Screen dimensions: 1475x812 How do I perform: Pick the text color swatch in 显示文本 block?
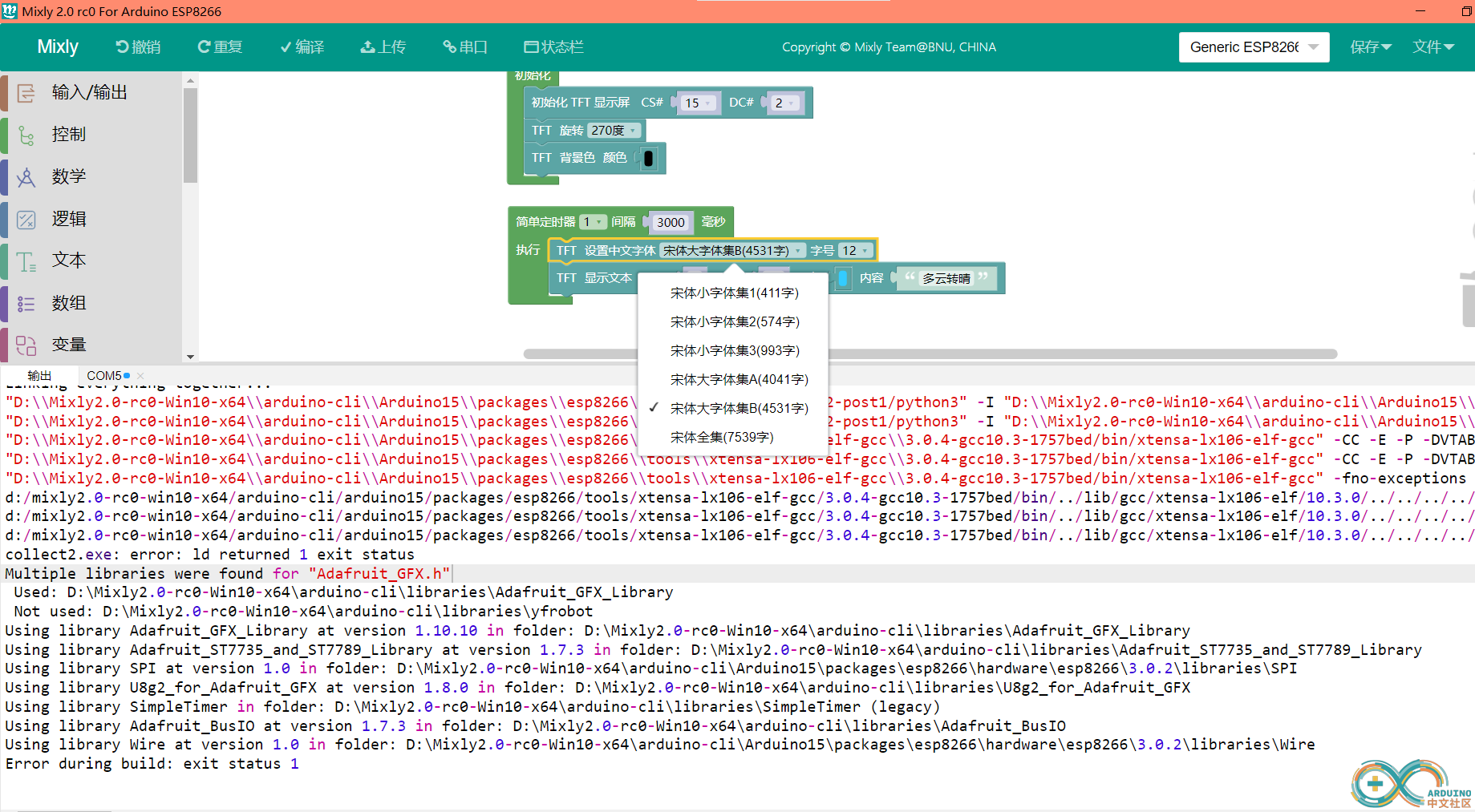843,278
